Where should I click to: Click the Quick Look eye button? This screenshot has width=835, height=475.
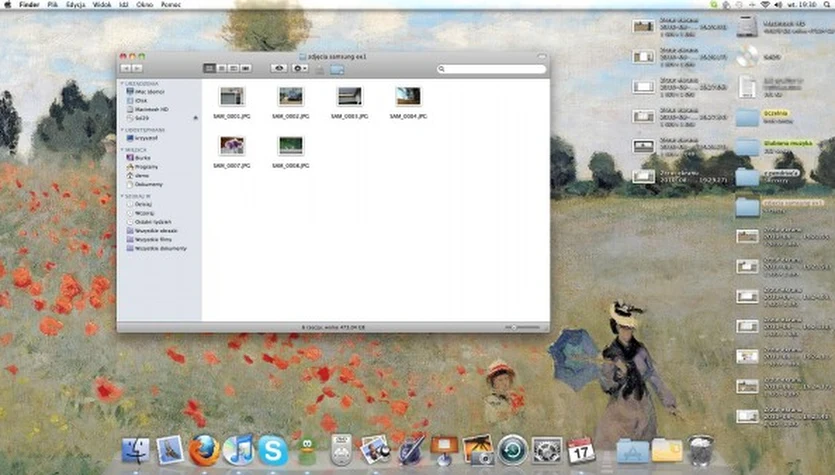(x=278, y=68)
